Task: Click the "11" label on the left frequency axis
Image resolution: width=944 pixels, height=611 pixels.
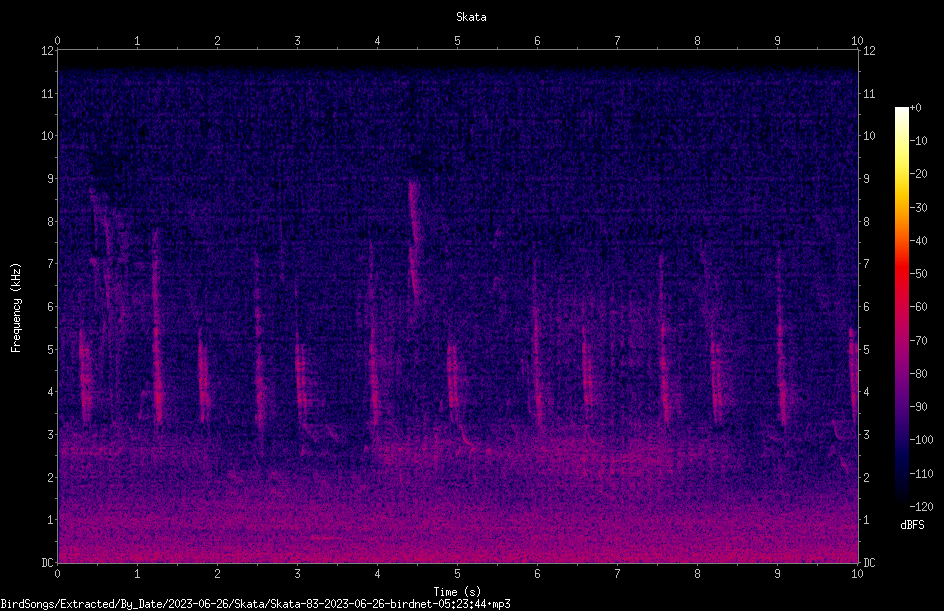Action: click(48, 93)
